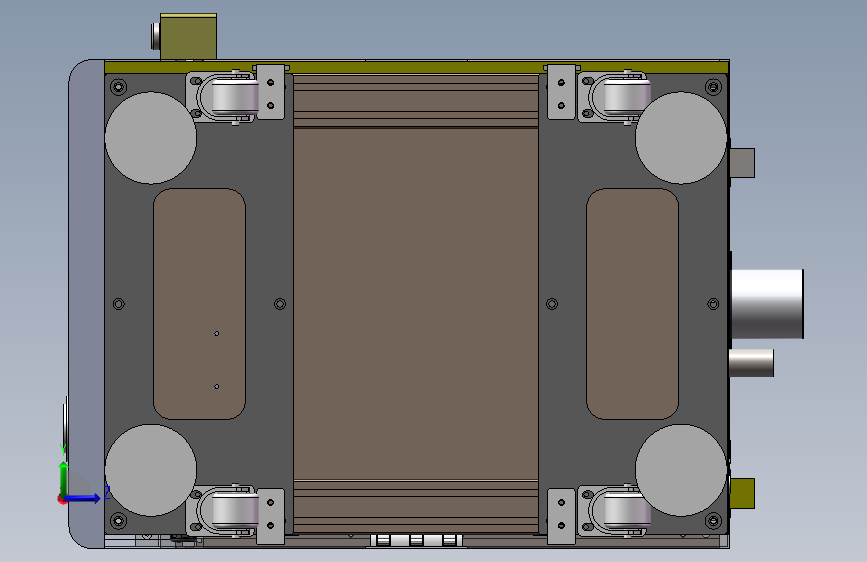
Task: Click the white connector at bottom center
Action: tap(416, 540)
